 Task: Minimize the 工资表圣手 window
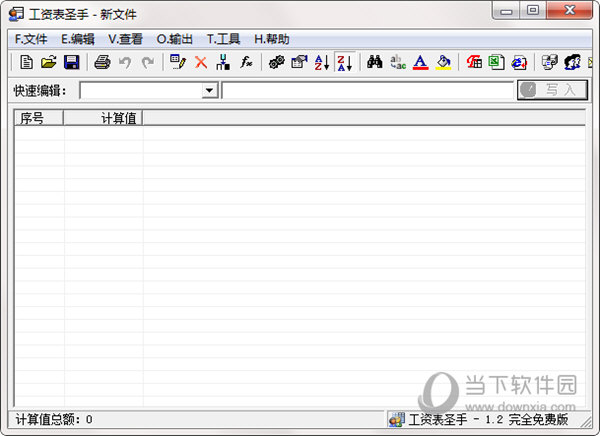506,11
